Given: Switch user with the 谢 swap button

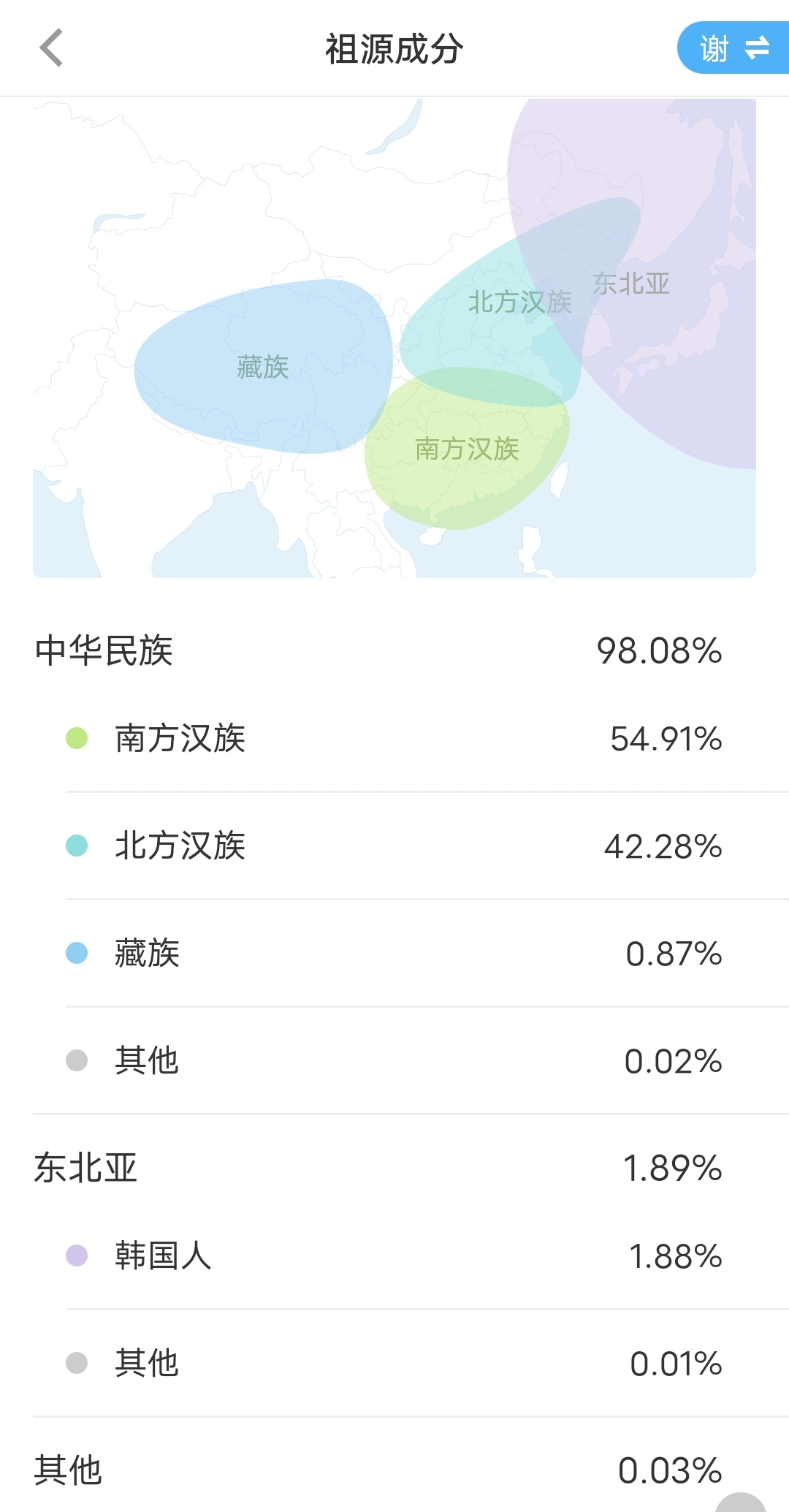Looking at the screenshot, I should tap(733, 48).
